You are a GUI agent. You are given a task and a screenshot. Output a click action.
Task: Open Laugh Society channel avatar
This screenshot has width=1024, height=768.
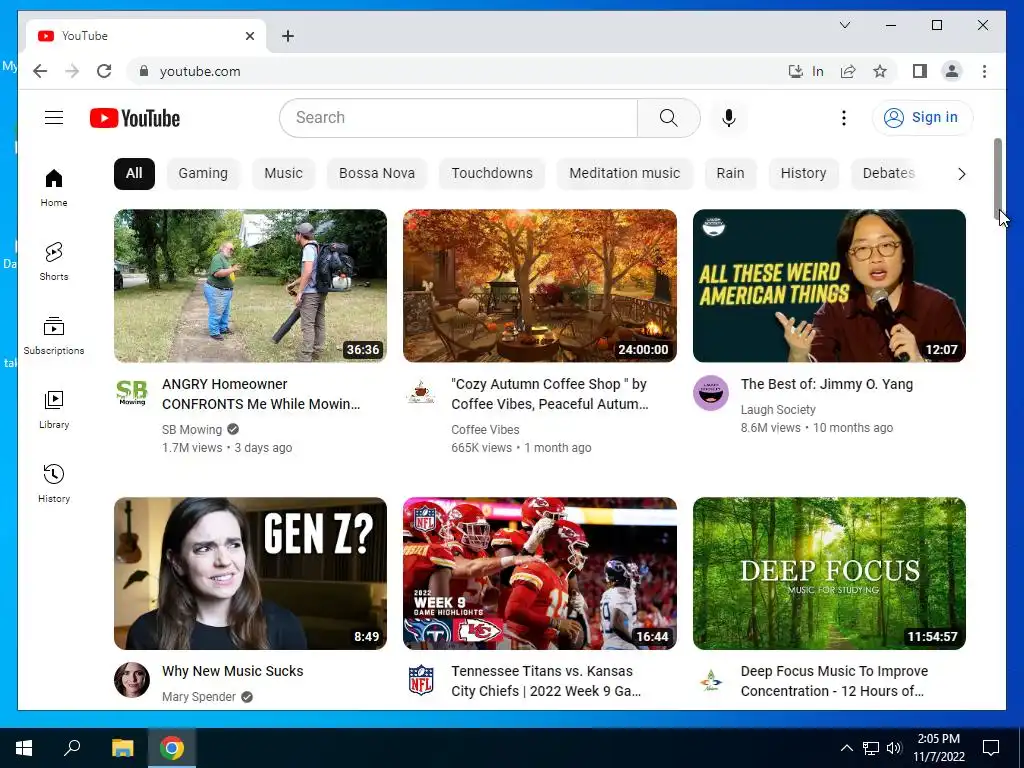(711, 392)
